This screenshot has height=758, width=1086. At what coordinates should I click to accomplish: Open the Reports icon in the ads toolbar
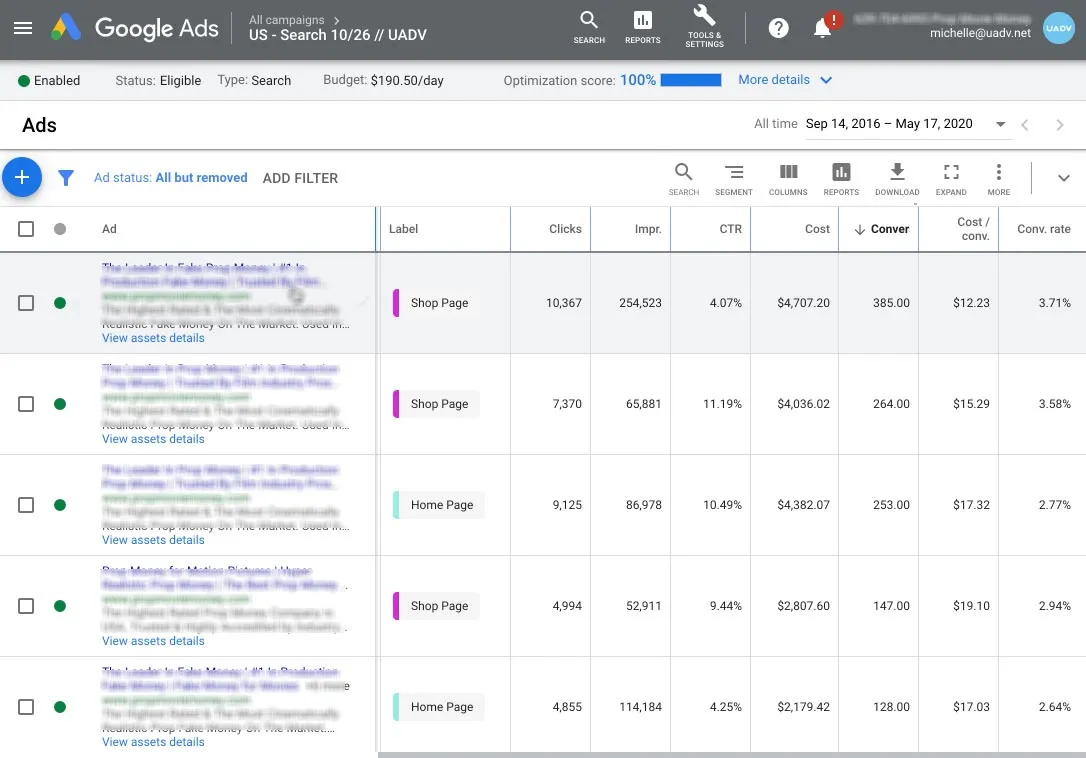[841, 178]
